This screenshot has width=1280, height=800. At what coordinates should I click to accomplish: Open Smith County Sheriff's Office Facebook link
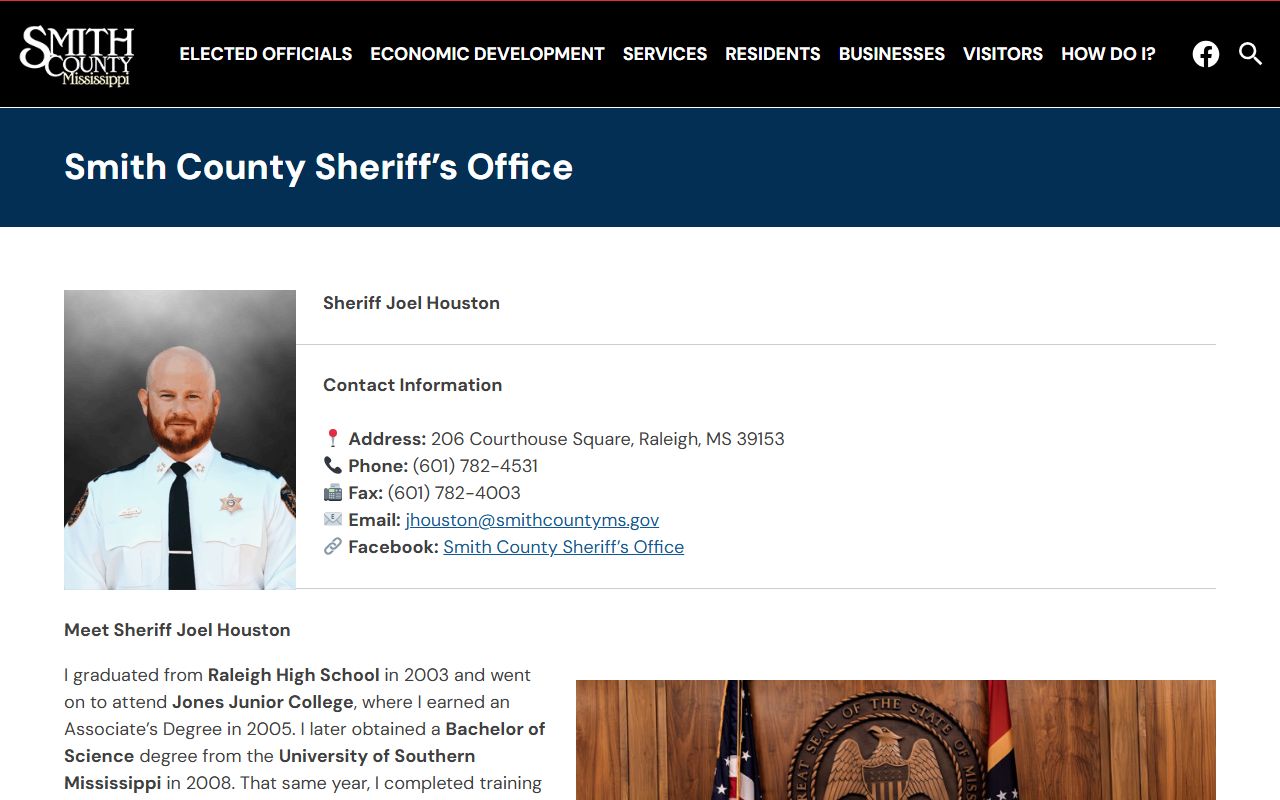click(x=564, y=547)
